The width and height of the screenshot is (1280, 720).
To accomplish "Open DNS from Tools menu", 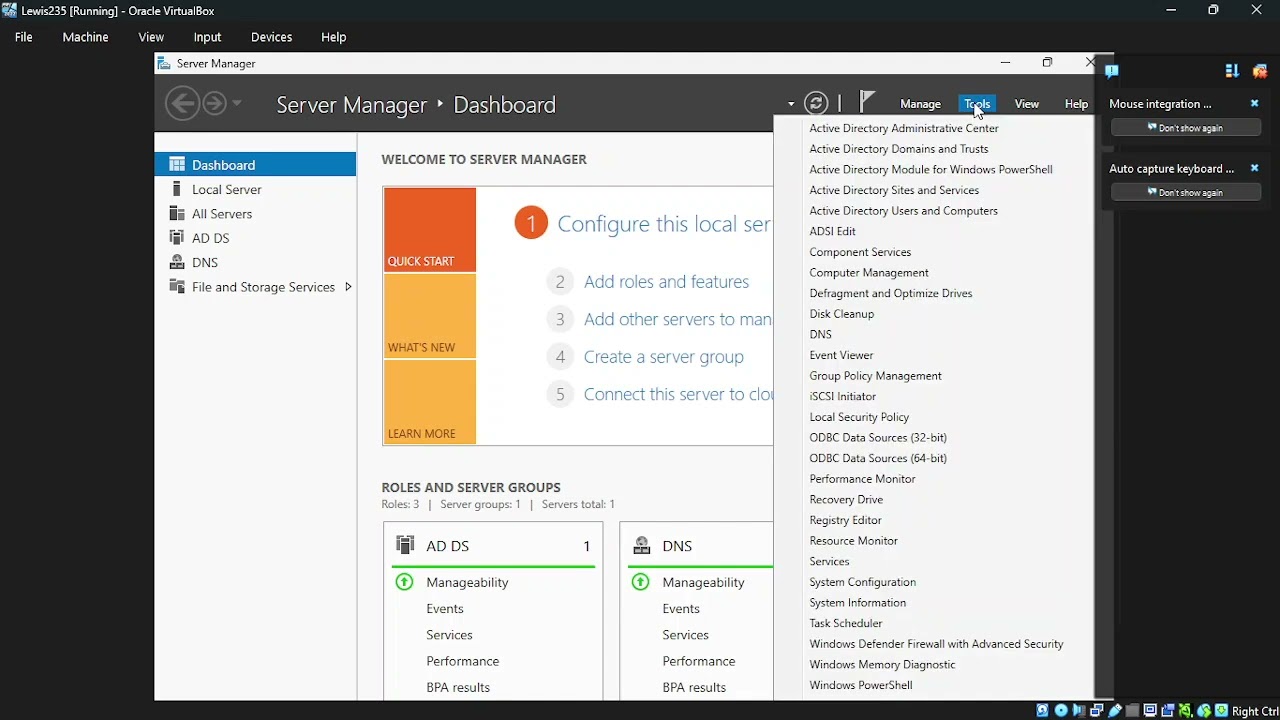I will pyautogui.click(x=820, y=334).
